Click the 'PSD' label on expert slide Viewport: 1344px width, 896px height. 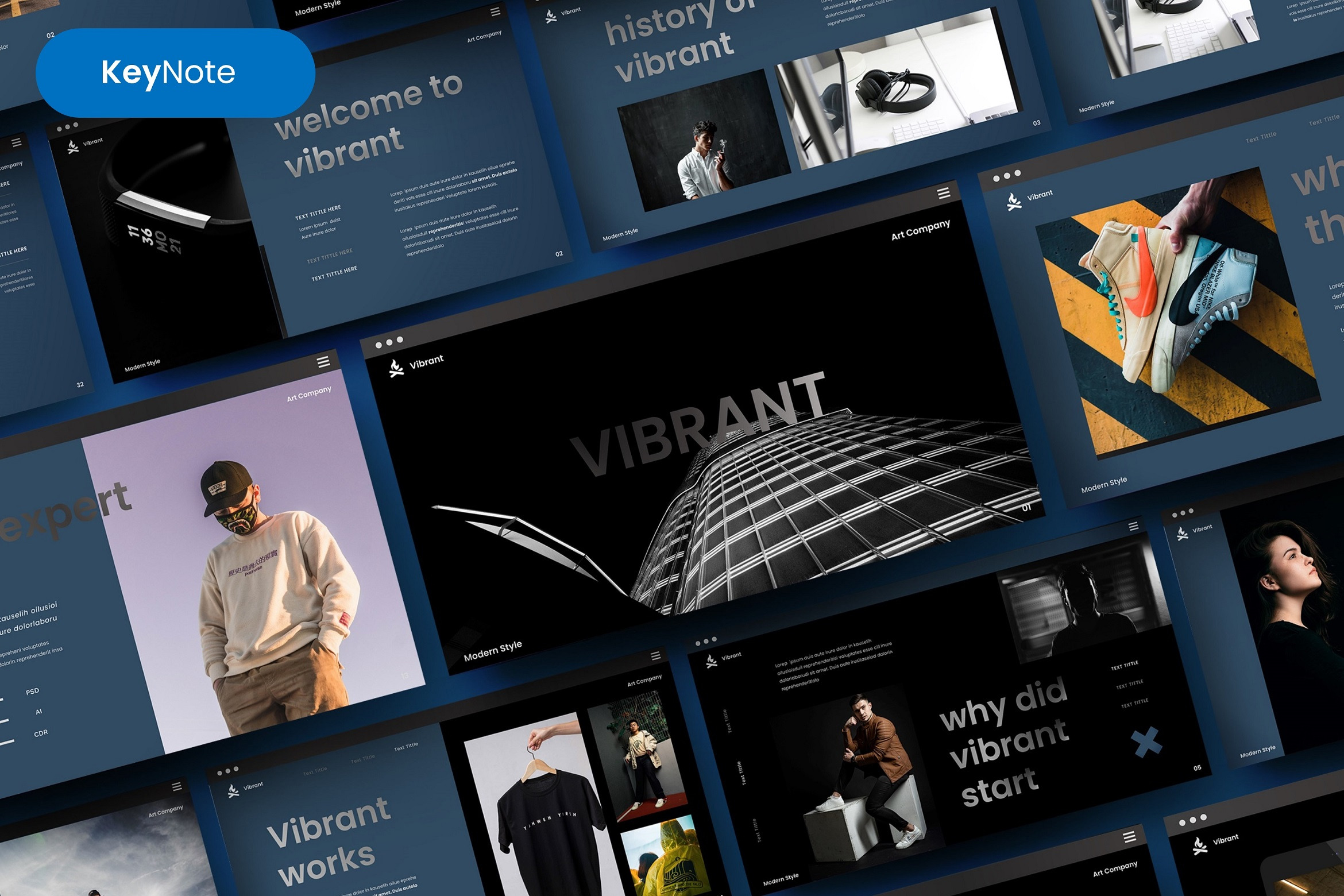pos(32,691)
